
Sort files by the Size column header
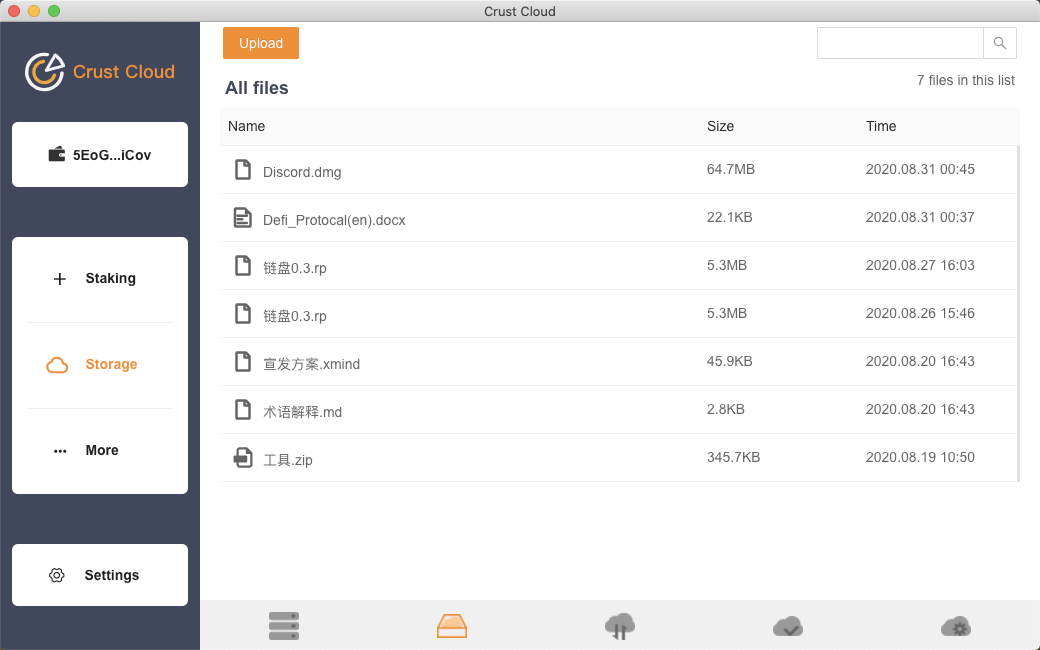[720, 126]
